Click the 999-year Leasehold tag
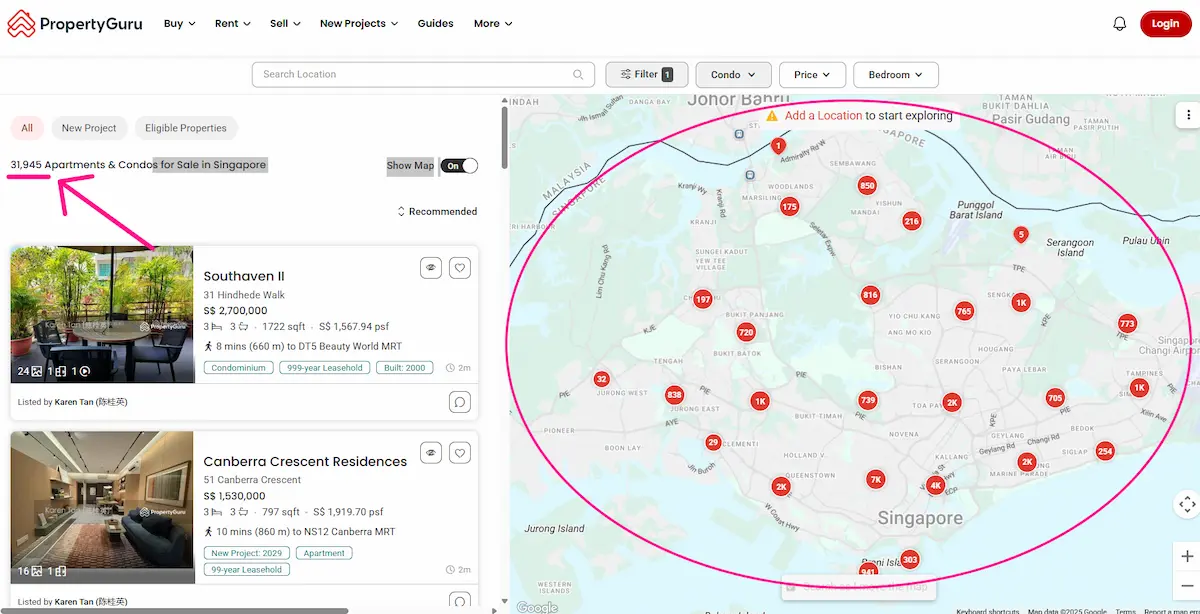This screenshot has width=1200, height=614. click(325, 368)
